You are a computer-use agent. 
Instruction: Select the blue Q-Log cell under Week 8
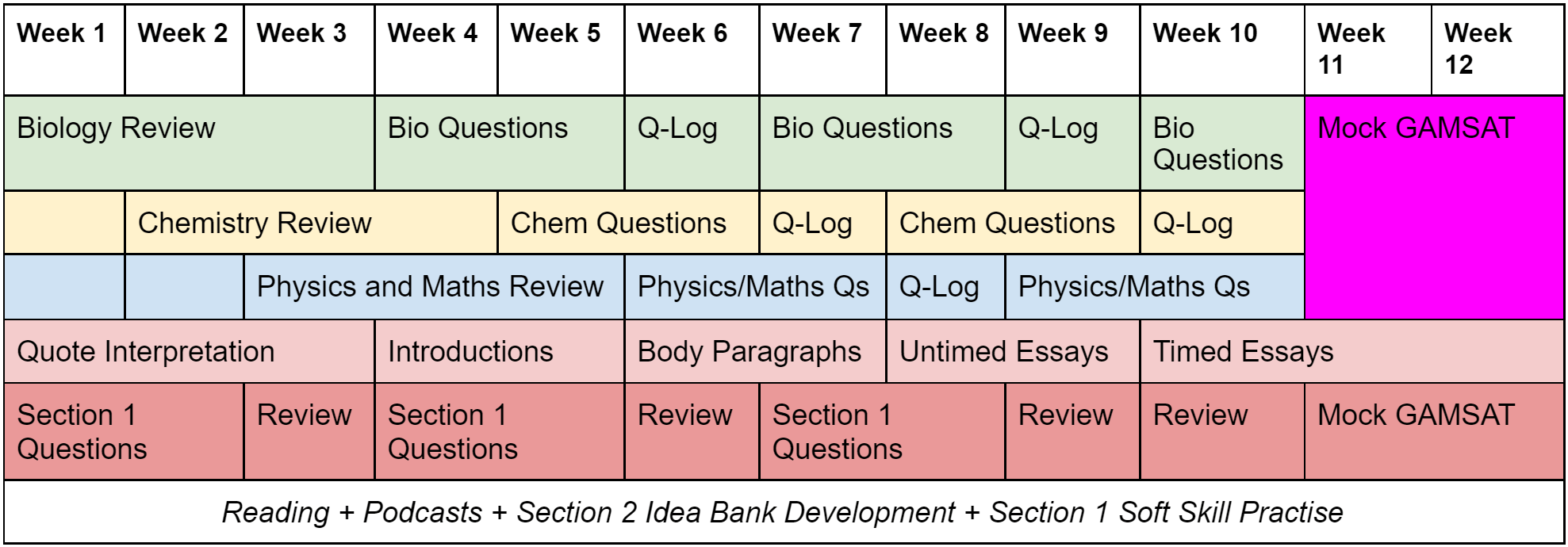tap(945, 287)
